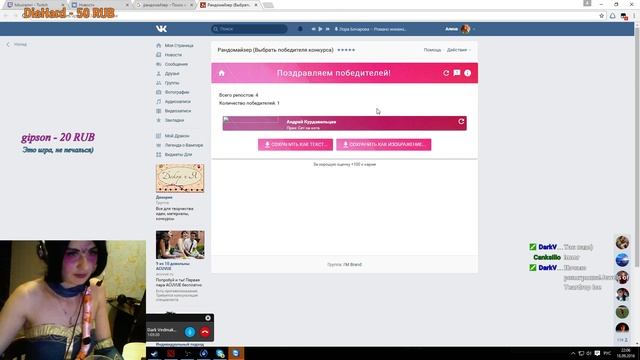Image resolution: width=640 pixels, height=360 pixels.
Task: Open Аудиозаписи in sidebar
Action: [173, 102]
